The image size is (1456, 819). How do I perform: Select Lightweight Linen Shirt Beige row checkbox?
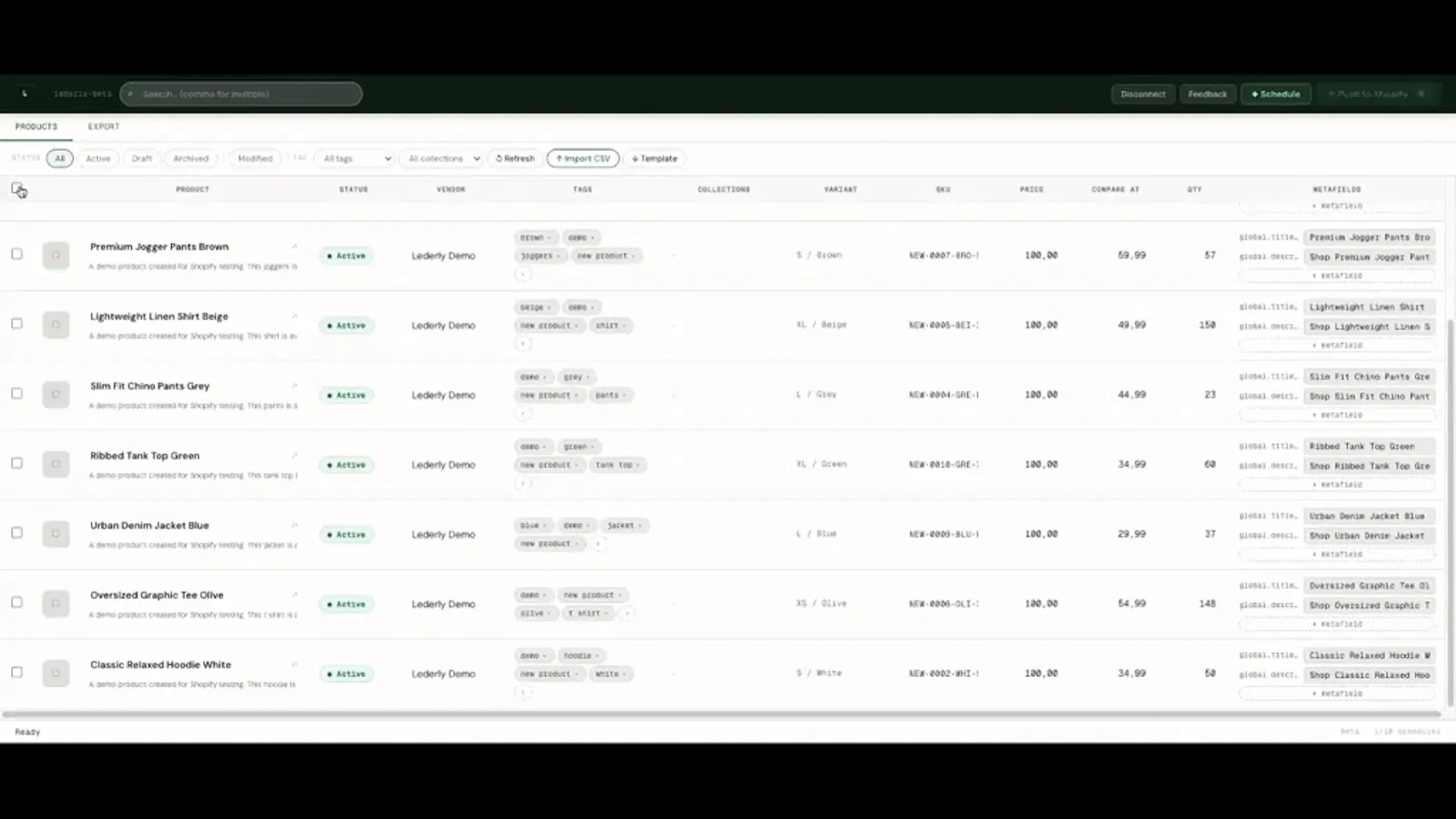click(x=16, y=323)
